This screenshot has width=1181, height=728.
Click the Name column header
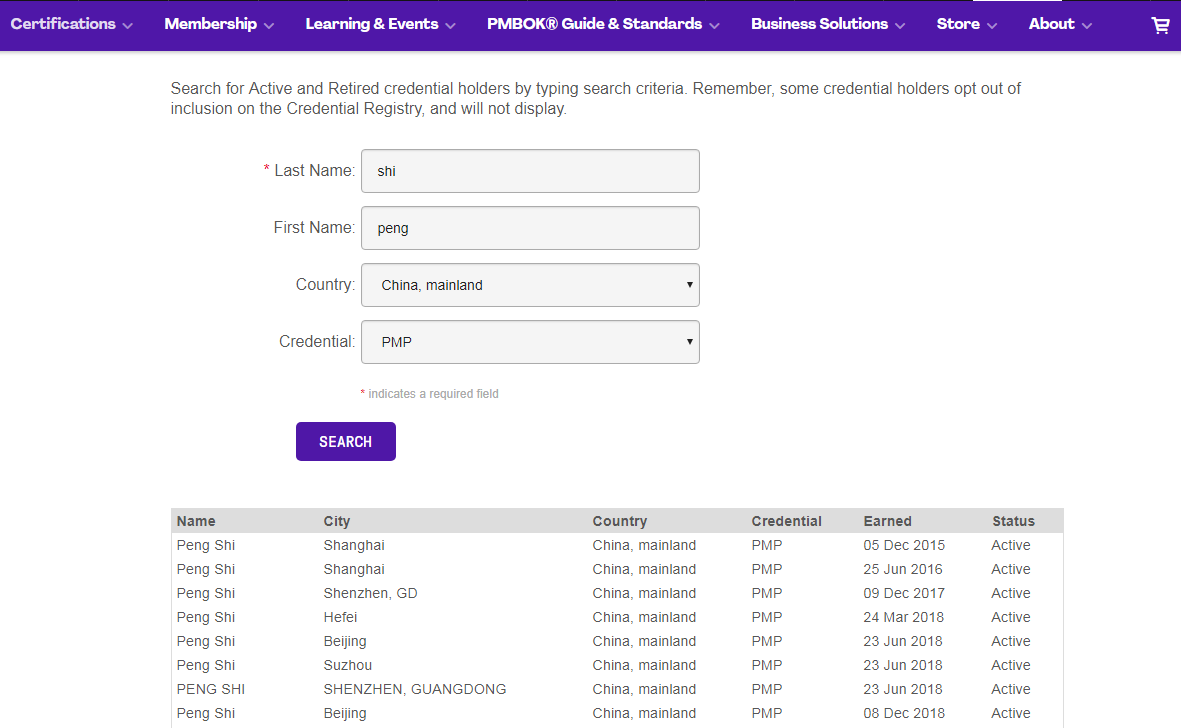[x=196, y=521]
